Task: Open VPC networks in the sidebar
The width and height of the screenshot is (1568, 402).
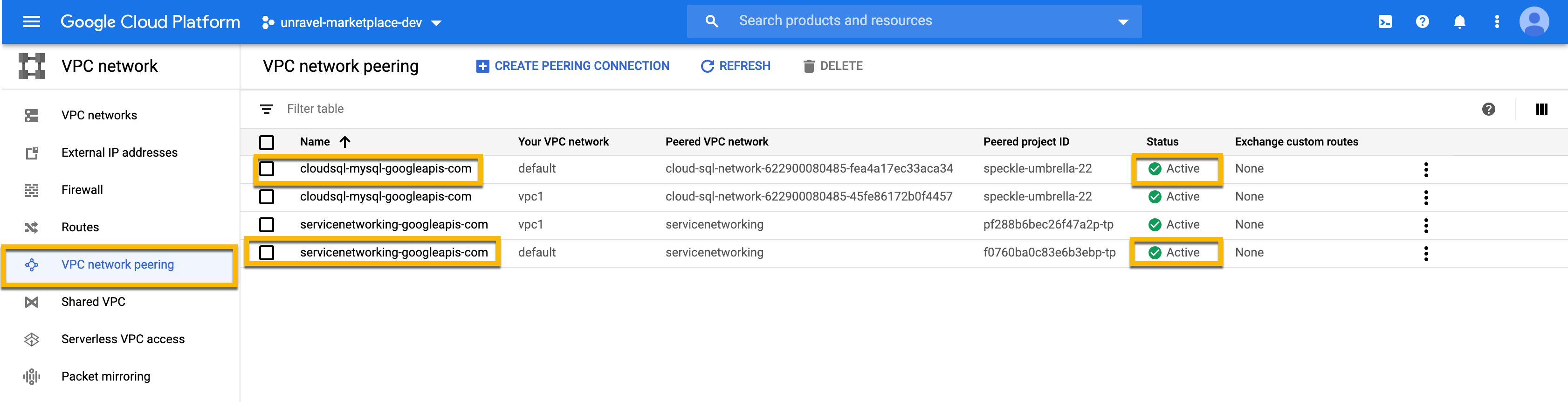Action: coord(99,115)
